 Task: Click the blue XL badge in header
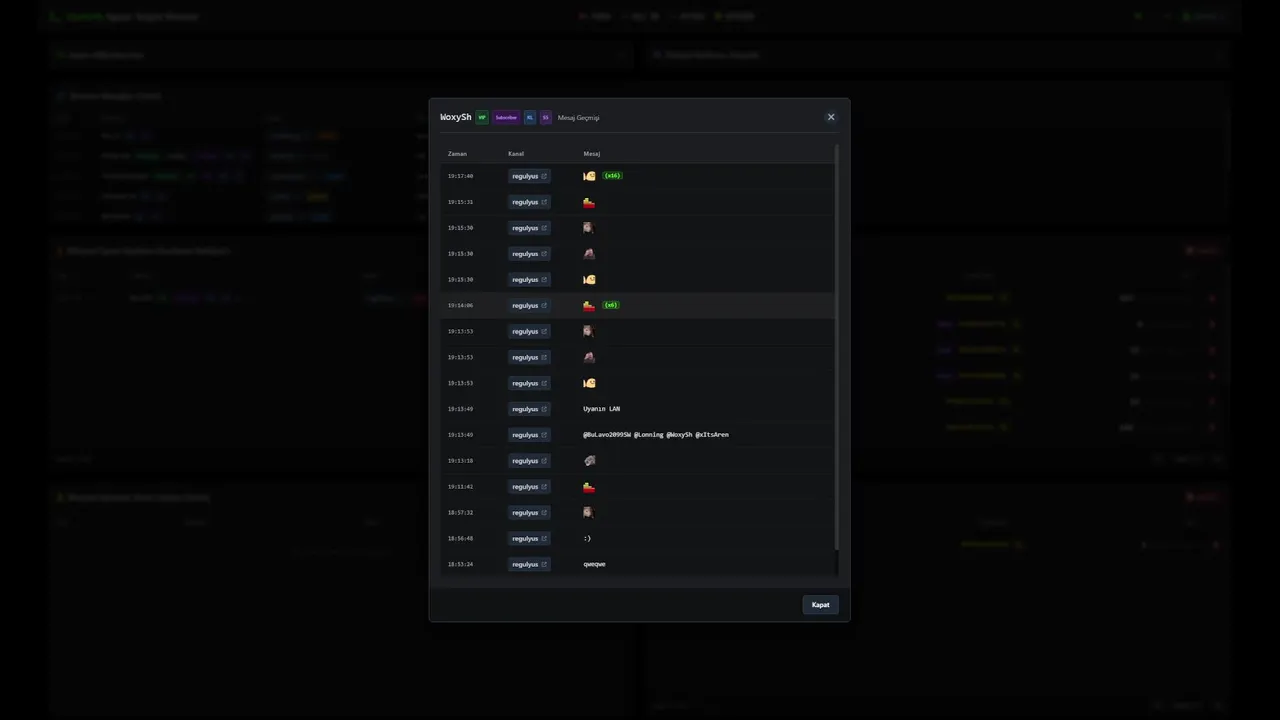point(530,117)
